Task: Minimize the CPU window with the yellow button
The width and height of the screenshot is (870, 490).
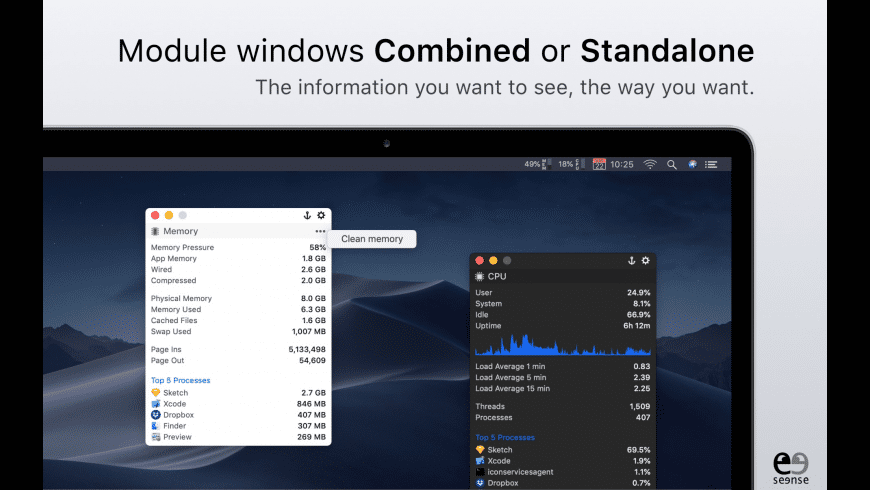Action: coord(493,260)
